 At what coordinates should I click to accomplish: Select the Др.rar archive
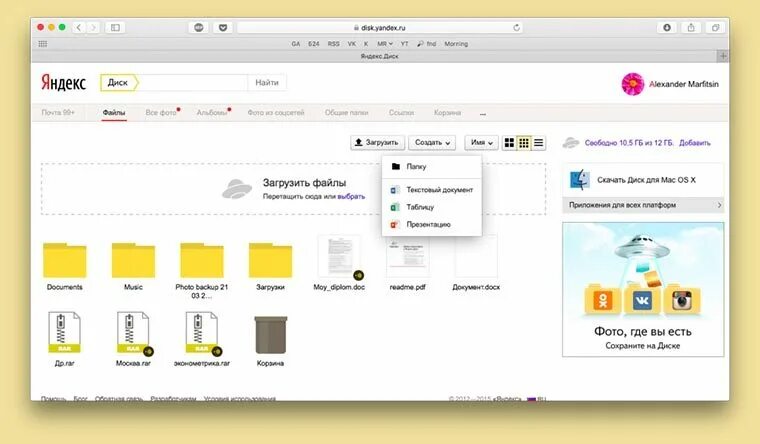coord(64,339)
